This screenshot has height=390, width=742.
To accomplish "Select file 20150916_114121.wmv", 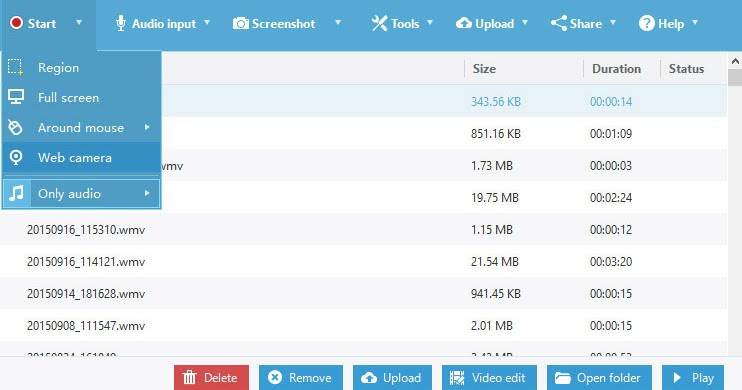I will [86, 262].
